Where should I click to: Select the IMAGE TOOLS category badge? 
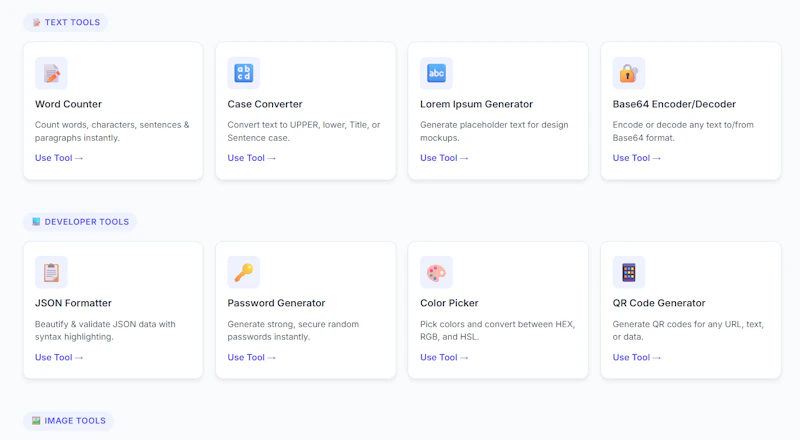(x=68, y=421)
